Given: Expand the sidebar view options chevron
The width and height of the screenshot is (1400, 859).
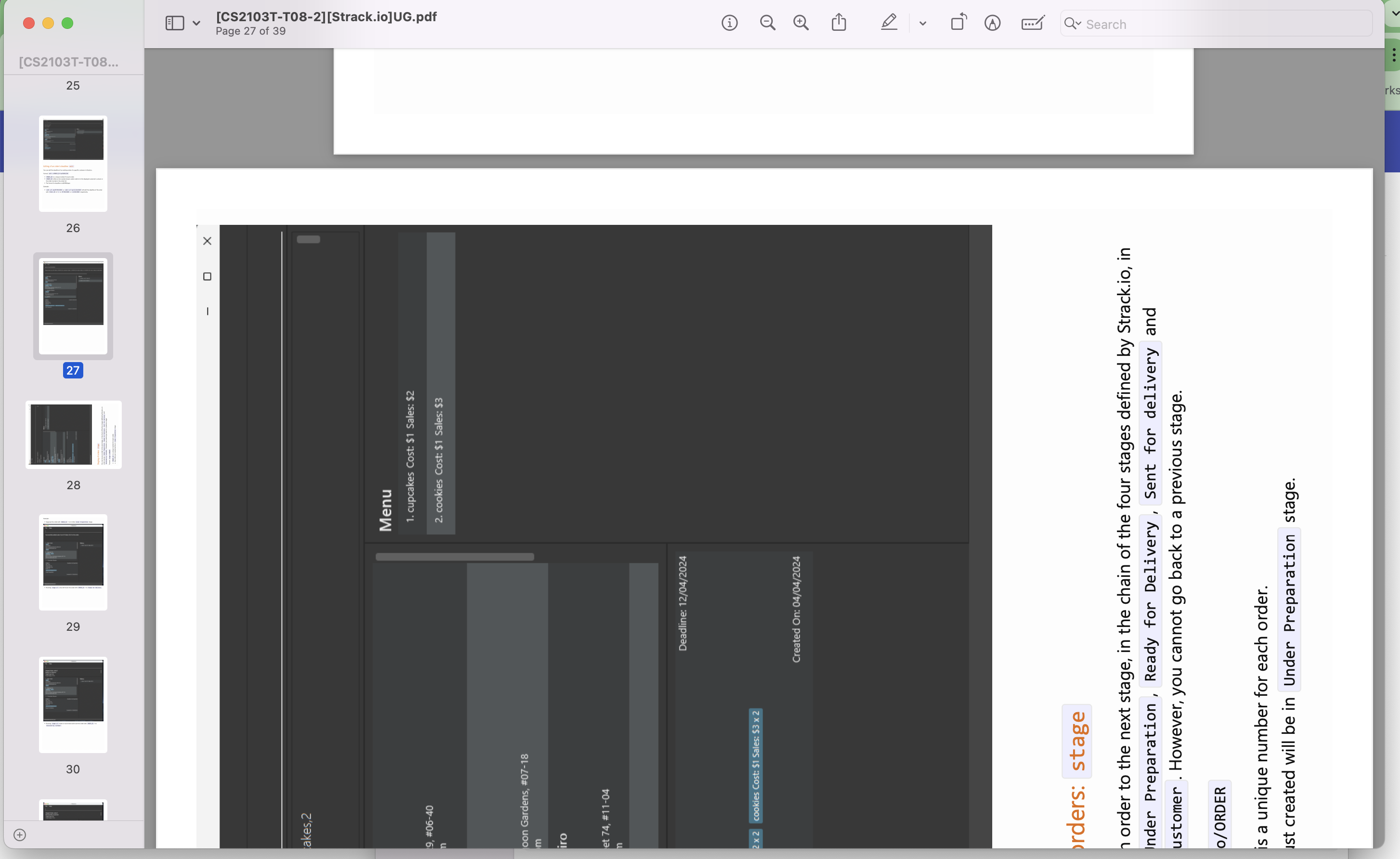Looking at the screenshot, I should [196, 23].
